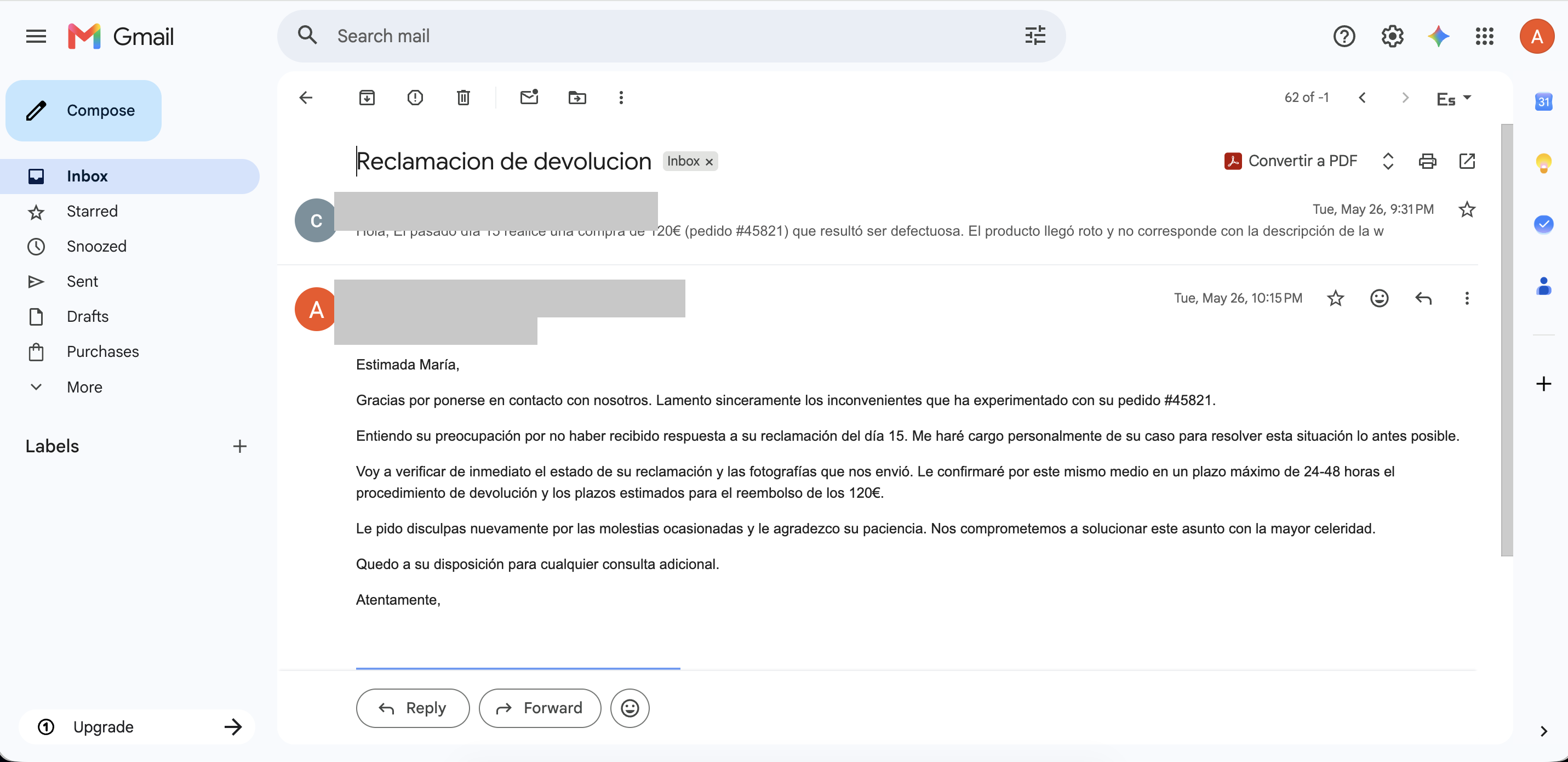This screenshot has width=1568, height=762.
Task: Click sender avatar A
Action: (x=317, y=309)
